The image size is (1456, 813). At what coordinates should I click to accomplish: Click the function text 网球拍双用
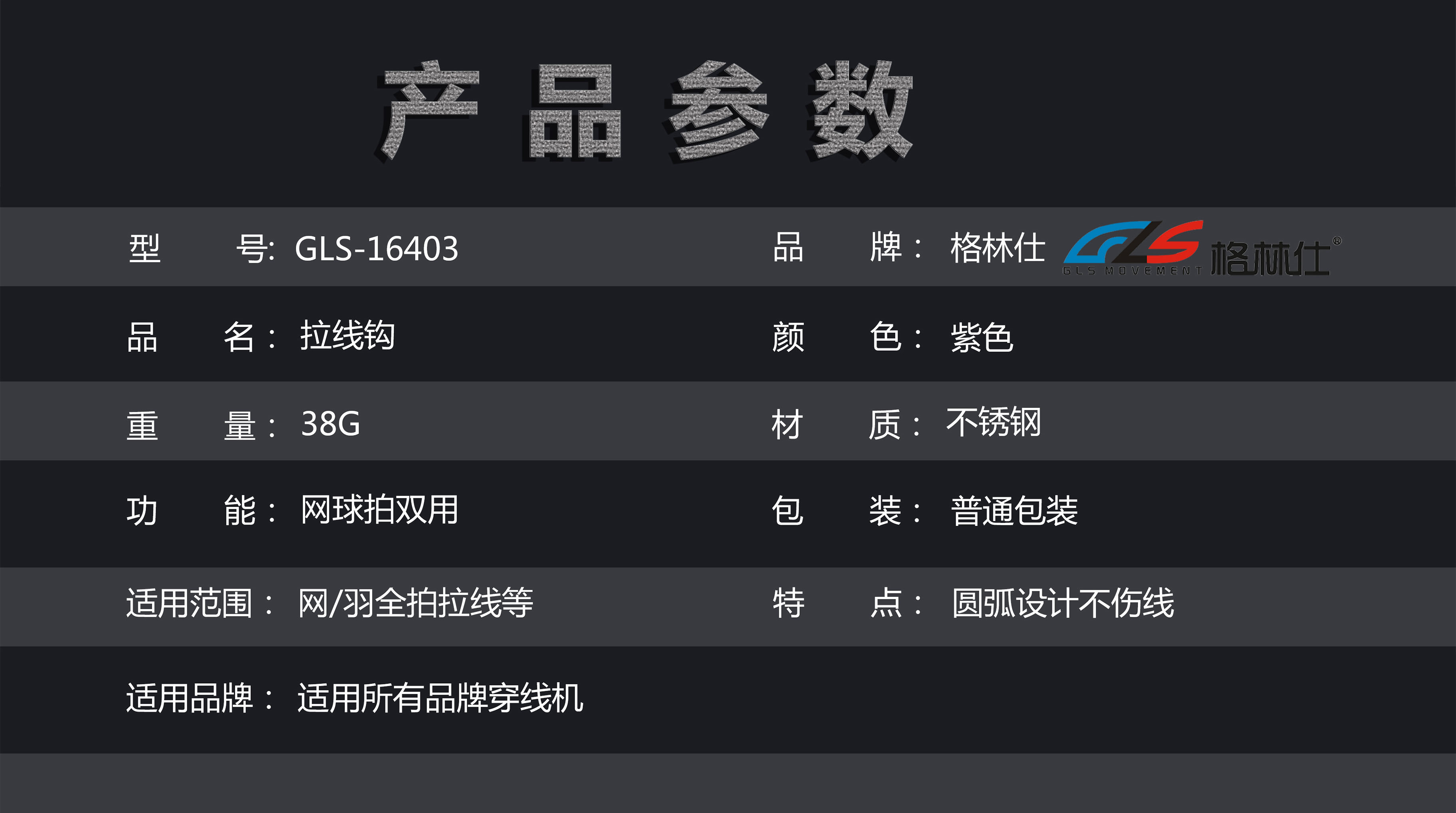coord(379,511)
